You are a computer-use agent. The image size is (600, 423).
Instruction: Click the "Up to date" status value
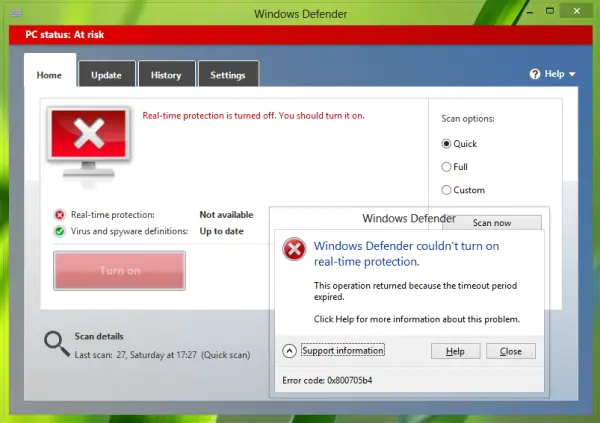222,231
